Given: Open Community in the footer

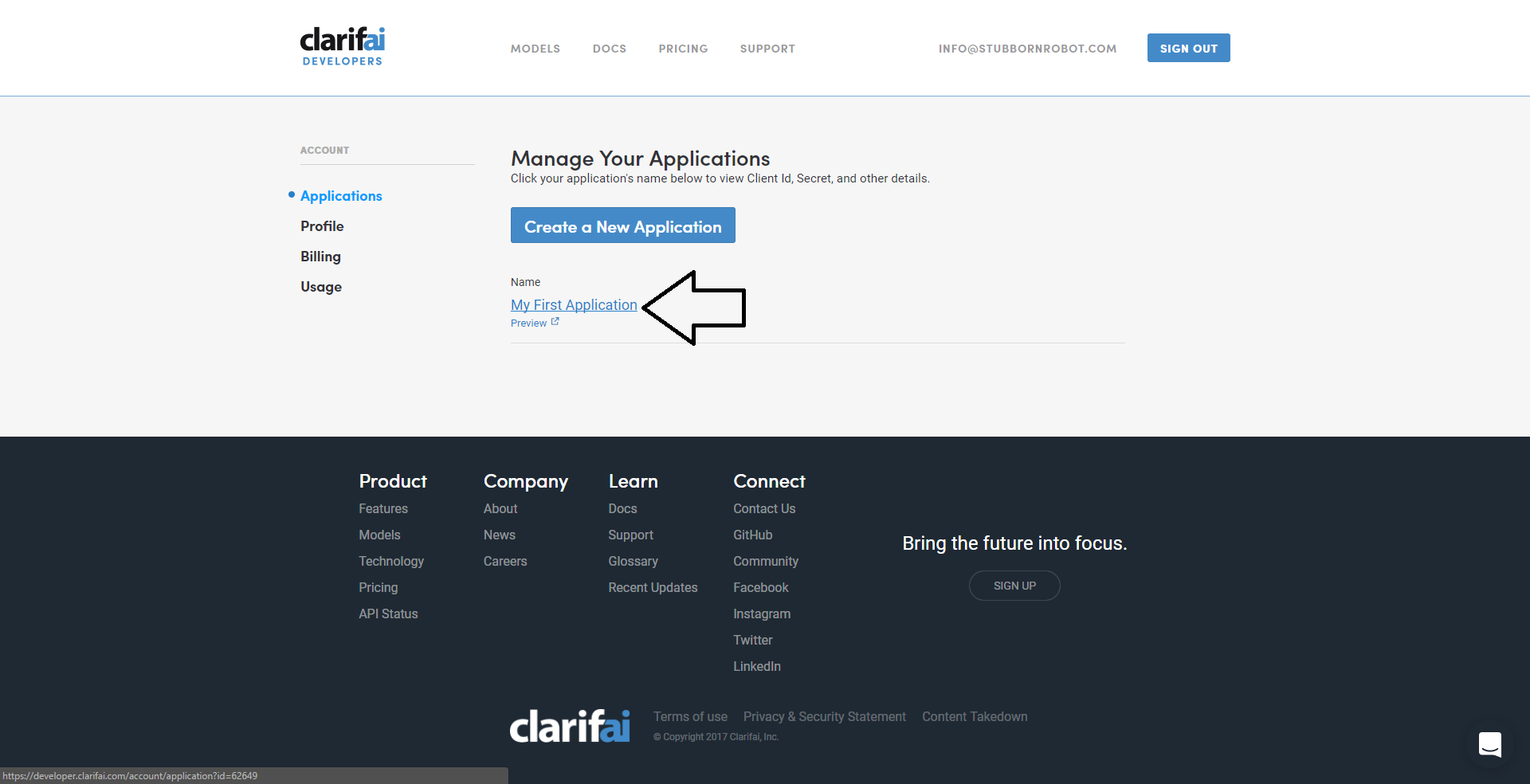Looking at the screenshot, I should (766, 561).
